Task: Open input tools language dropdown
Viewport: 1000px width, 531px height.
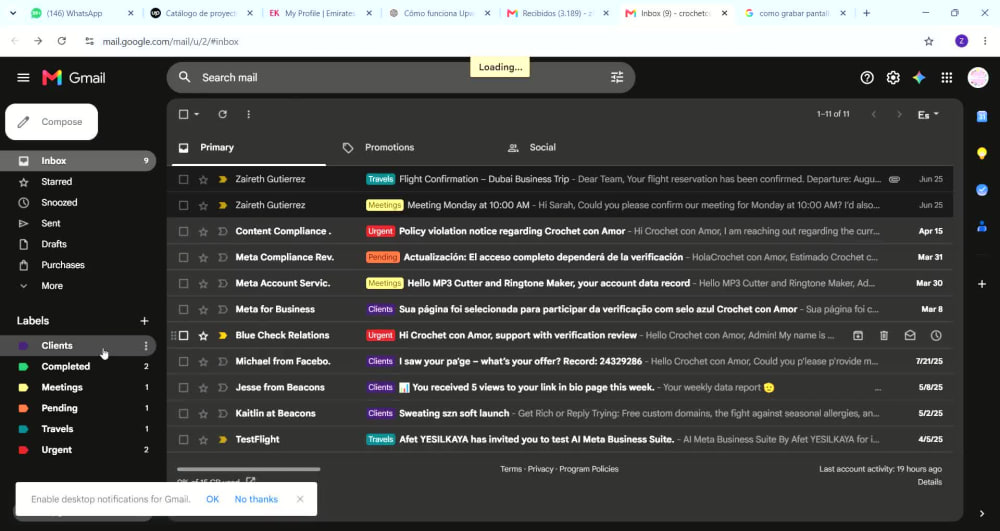Action: click(x=928, y=115)
